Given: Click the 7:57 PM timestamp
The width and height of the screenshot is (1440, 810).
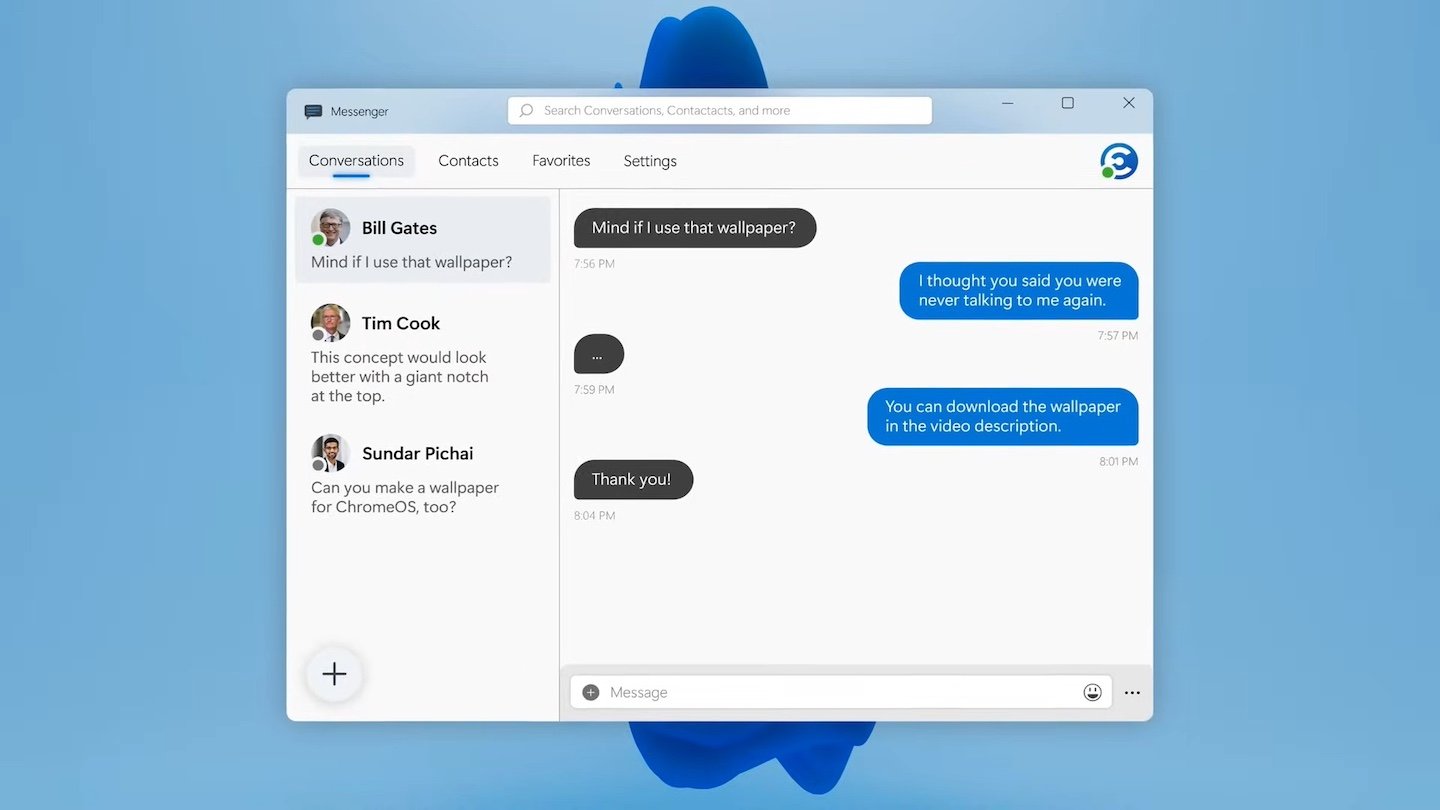Looking at the screenshot, I should pos(1118,336).
